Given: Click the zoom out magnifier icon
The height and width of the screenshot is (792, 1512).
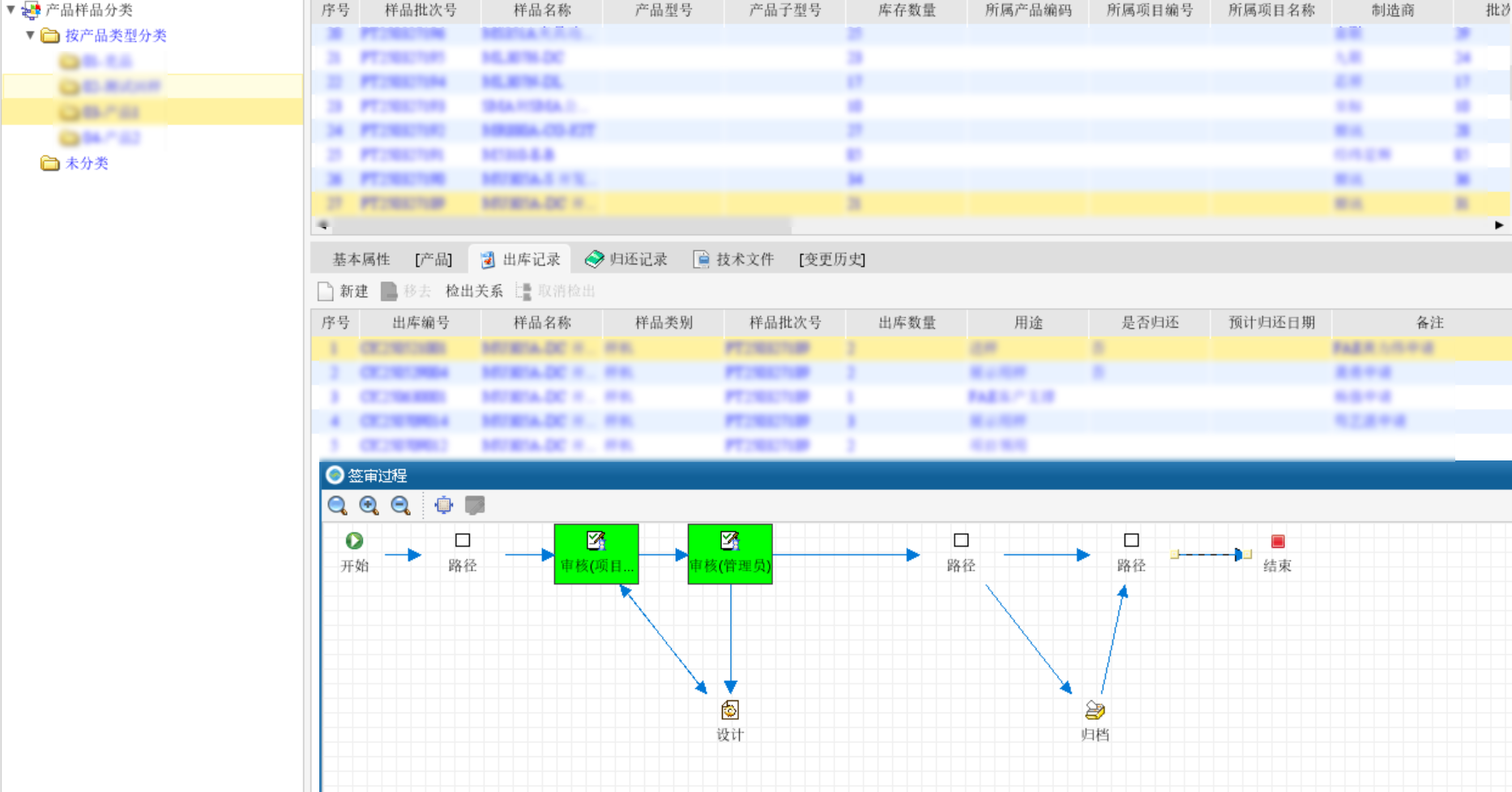Looking at the screenshot, I should click(400, 506).
